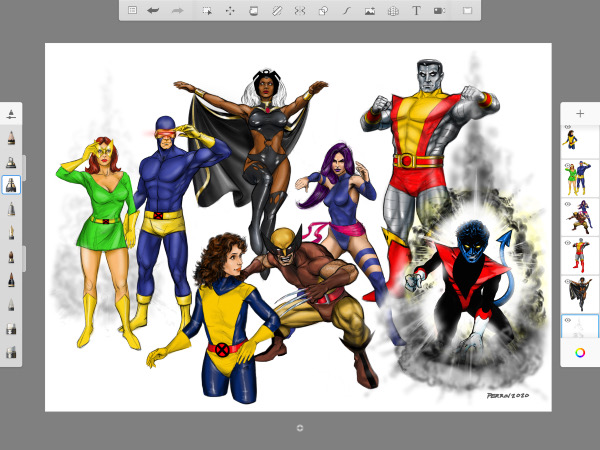Select the pencil brush in the palette
This screenshot has width=600, height=450.
point(11,138)
